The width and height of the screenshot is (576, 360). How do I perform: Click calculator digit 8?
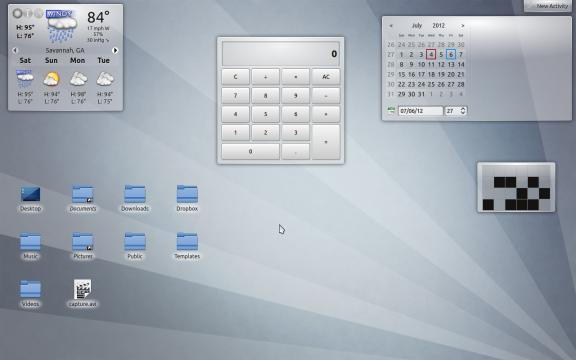pos(266,96)
